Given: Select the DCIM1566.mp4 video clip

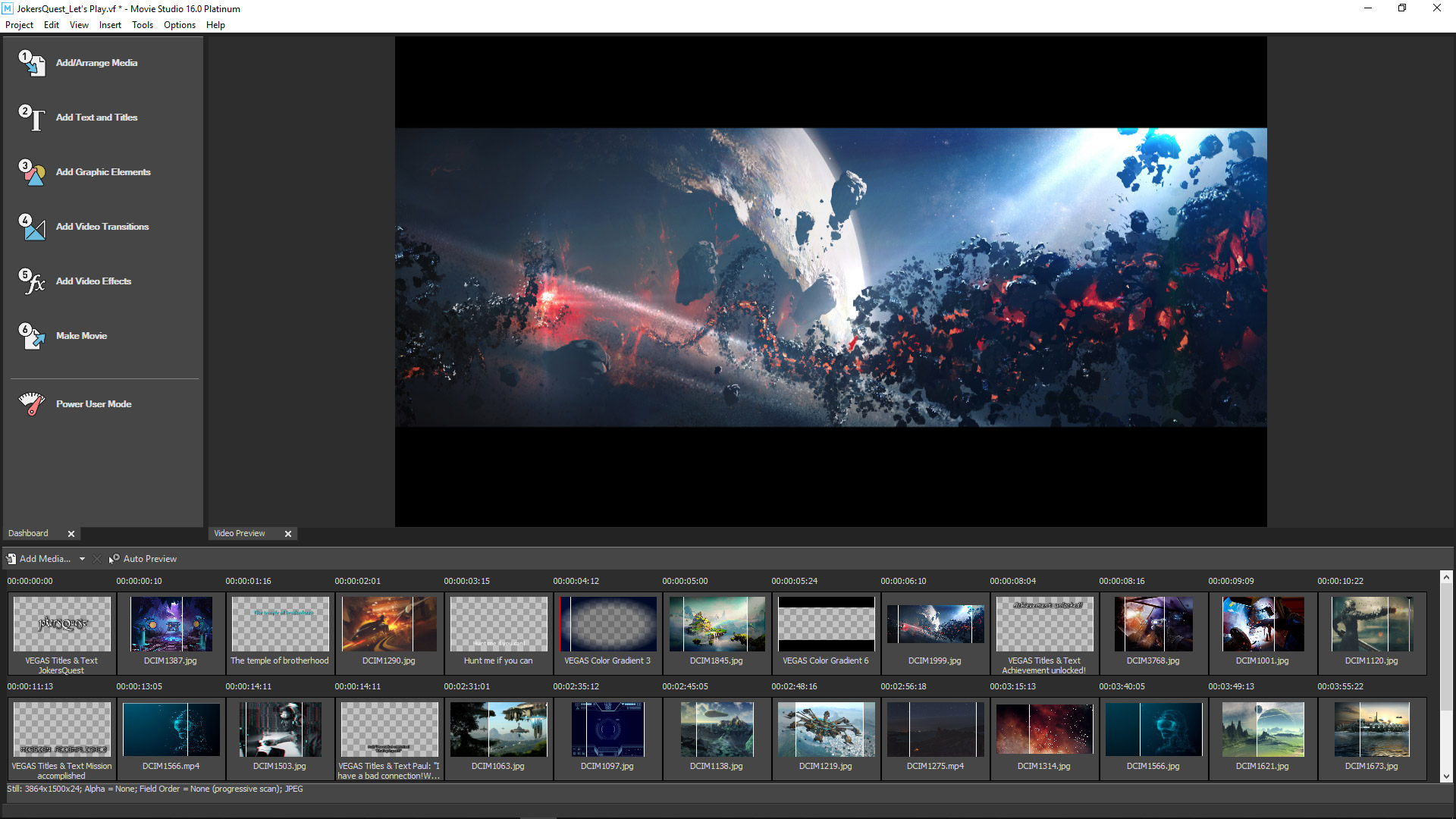Looking at the screenshot, I should tap(171, 729).
